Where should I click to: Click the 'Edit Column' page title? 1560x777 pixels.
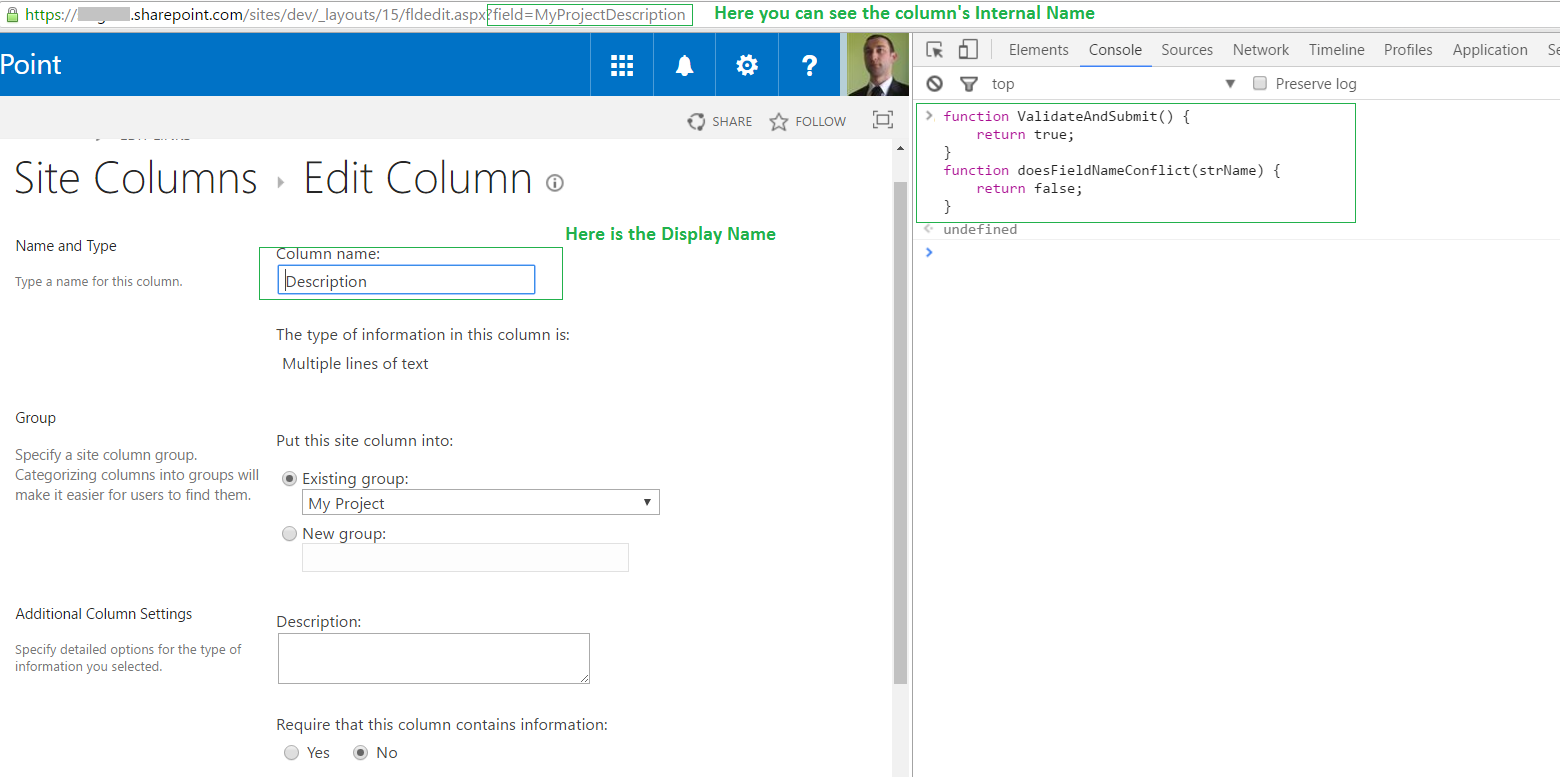(418, 179)
